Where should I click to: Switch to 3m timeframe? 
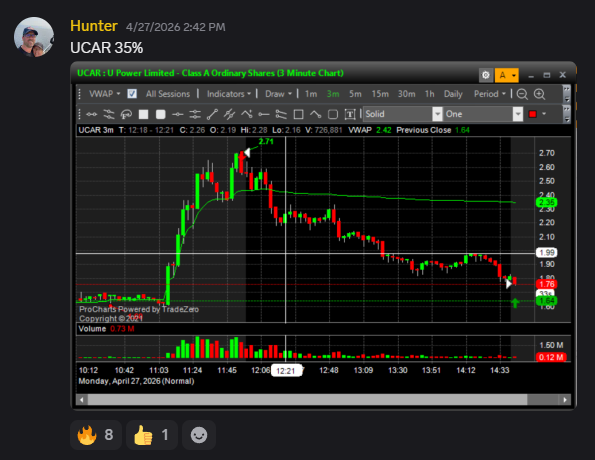coord(333,94)
